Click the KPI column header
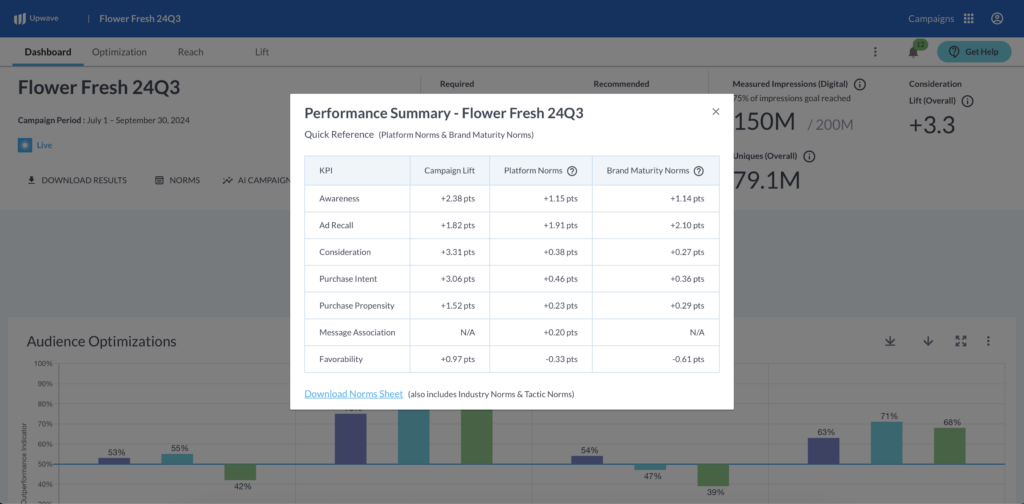1024x504 pixels. (x=357, y=170)
